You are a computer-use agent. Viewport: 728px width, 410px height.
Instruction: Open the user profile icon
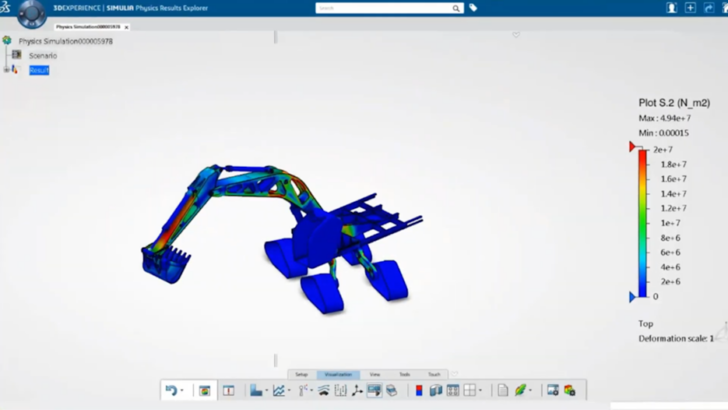pos(671,7)
